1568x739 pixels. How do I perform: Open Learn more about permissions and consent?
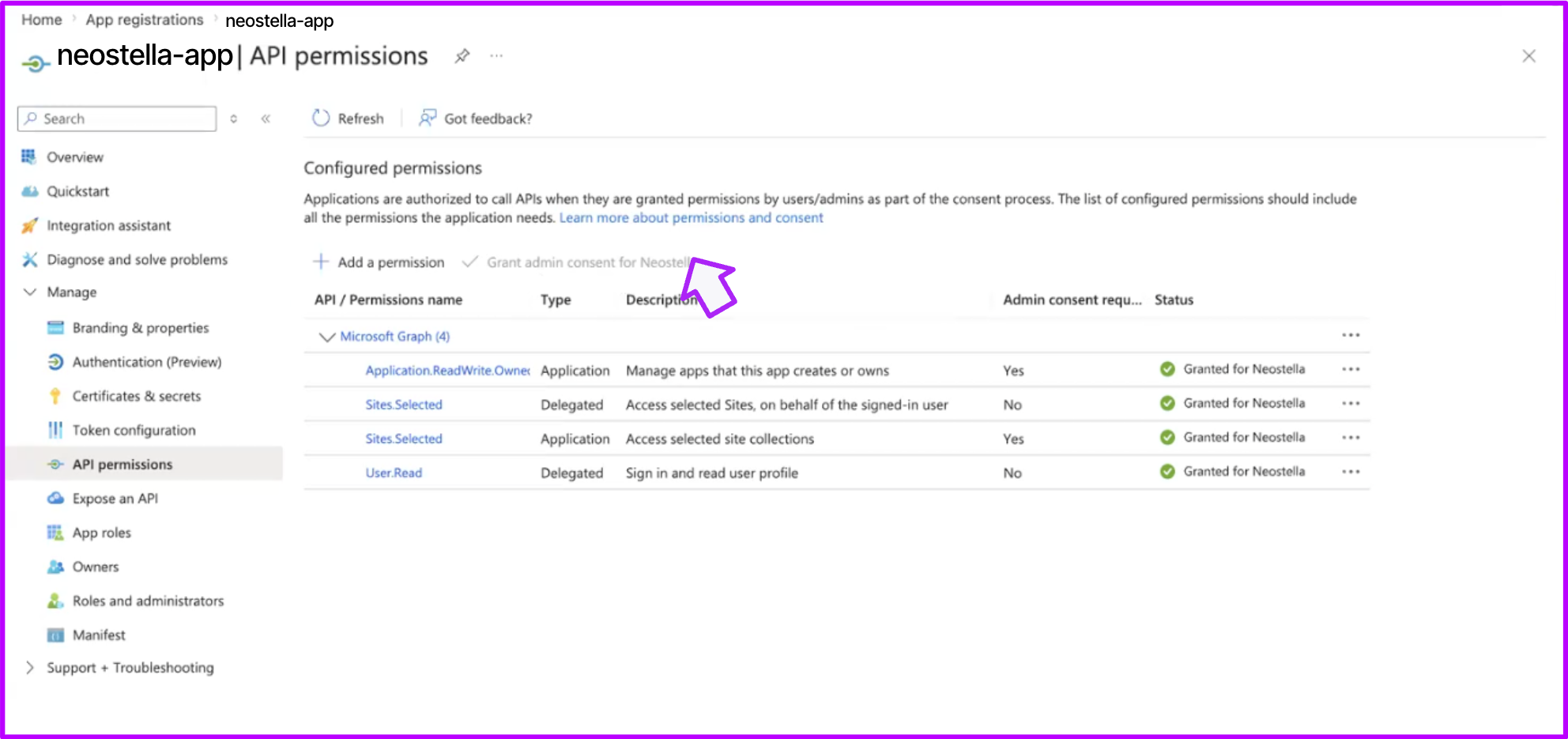[x=692, y=218]
